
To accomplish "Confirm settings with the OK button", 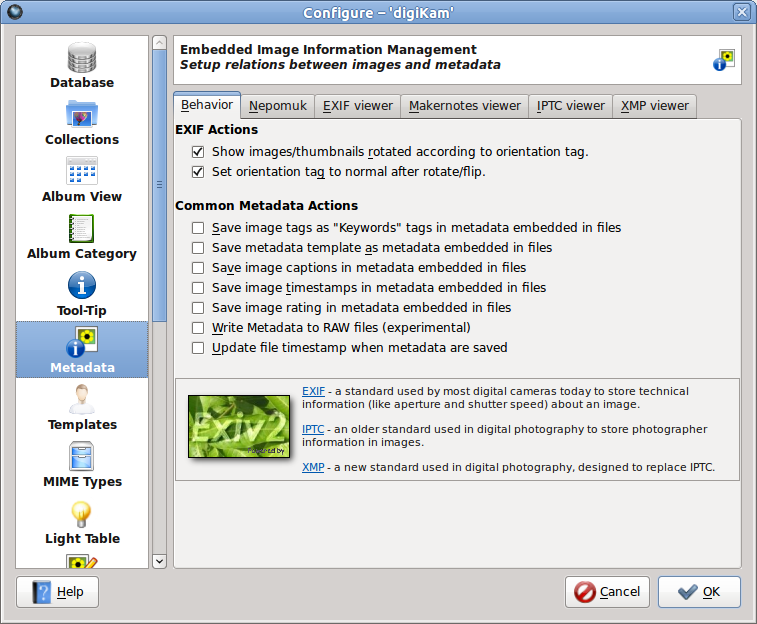I will [699, 592].
